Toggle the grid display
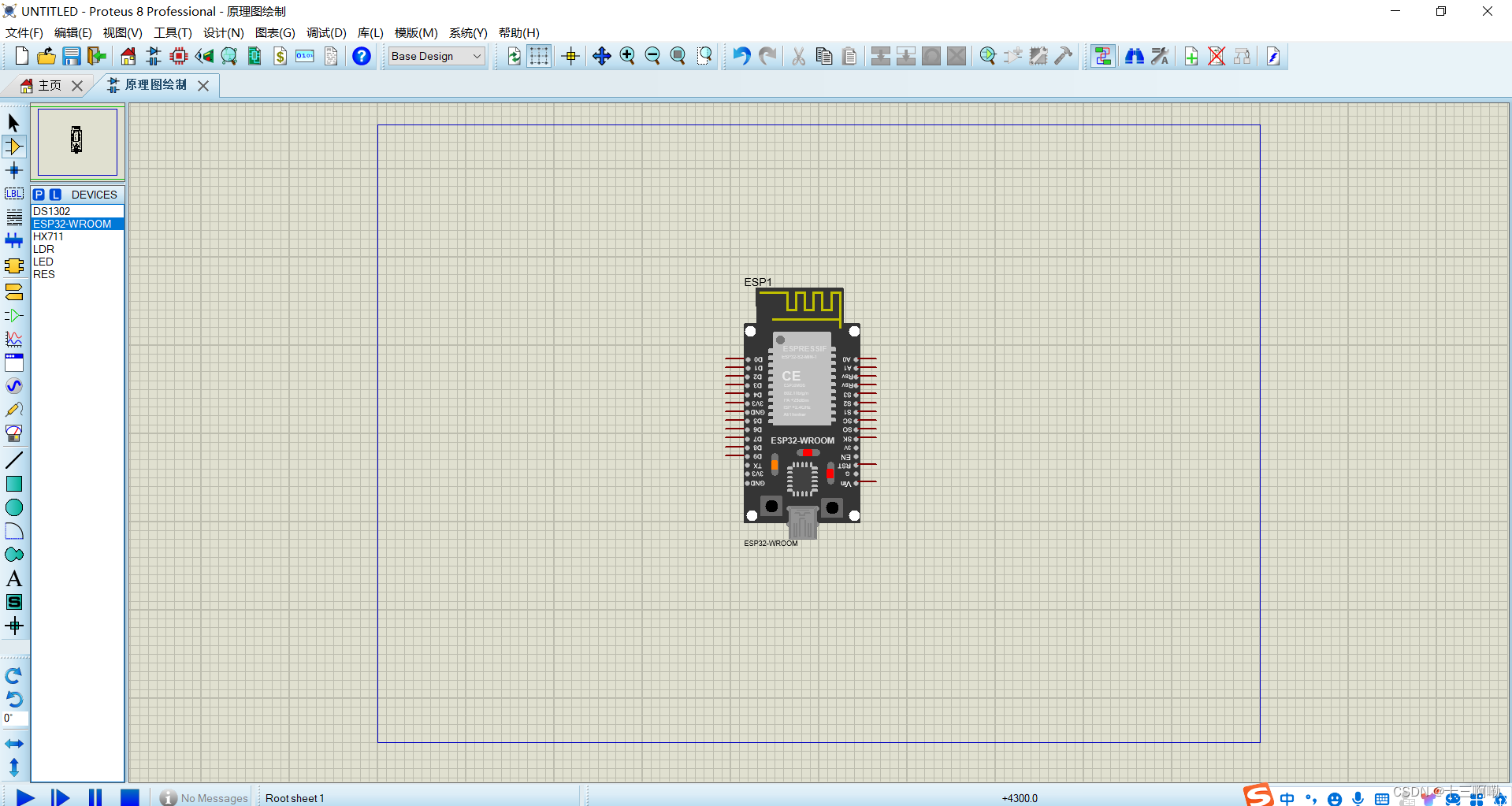 coord(539,56)
